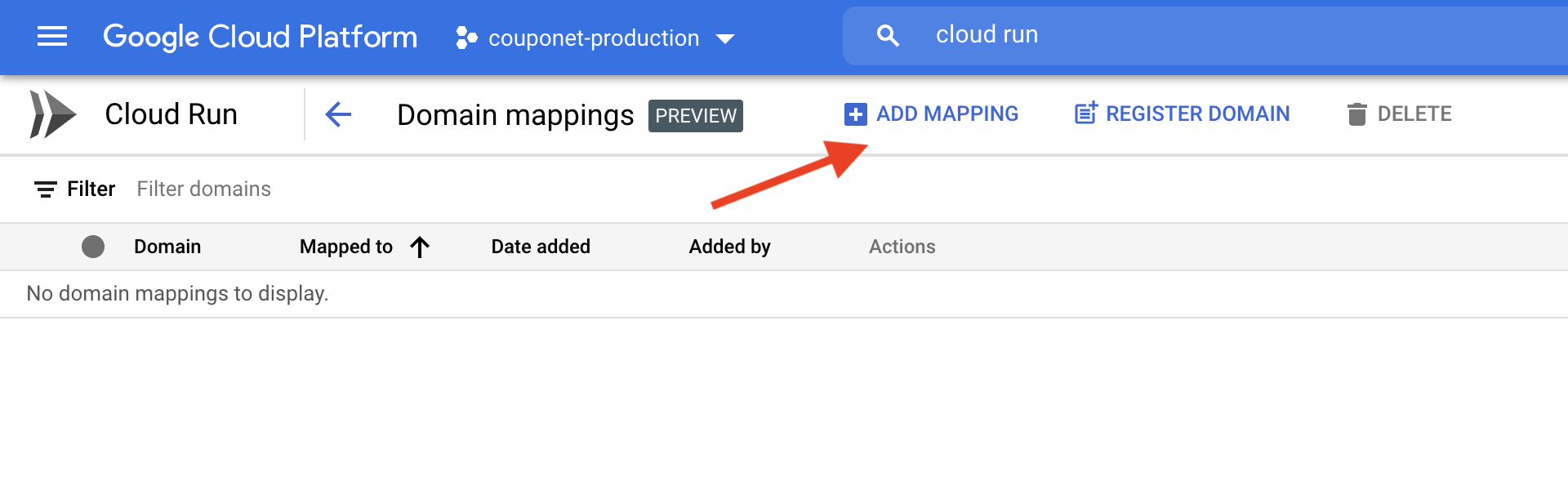Click the project hexagon icon

tap(466, 38)
